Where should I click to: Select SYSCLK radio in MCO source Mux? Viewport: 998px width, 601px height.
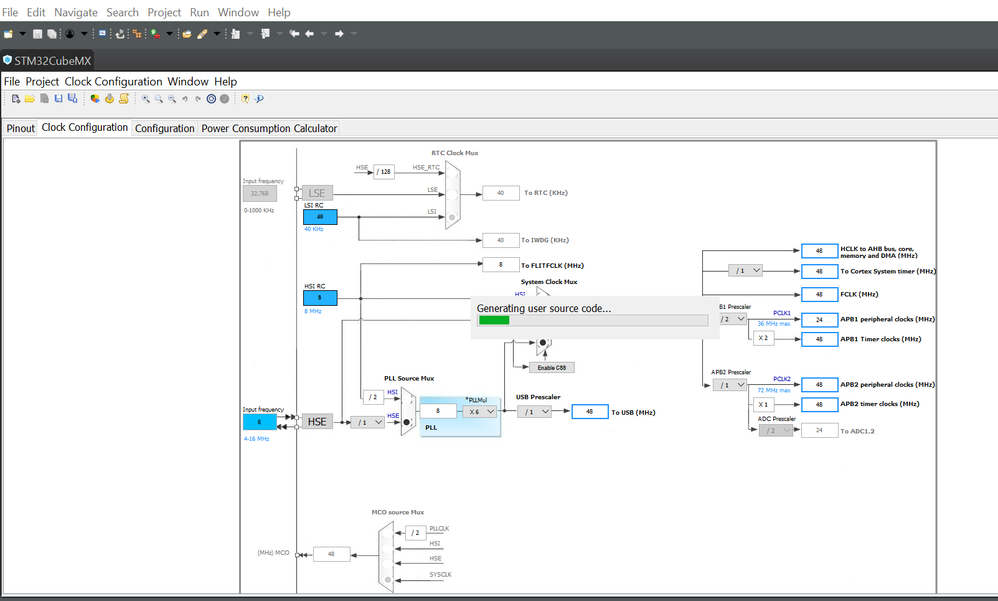(x=388, y=580)
